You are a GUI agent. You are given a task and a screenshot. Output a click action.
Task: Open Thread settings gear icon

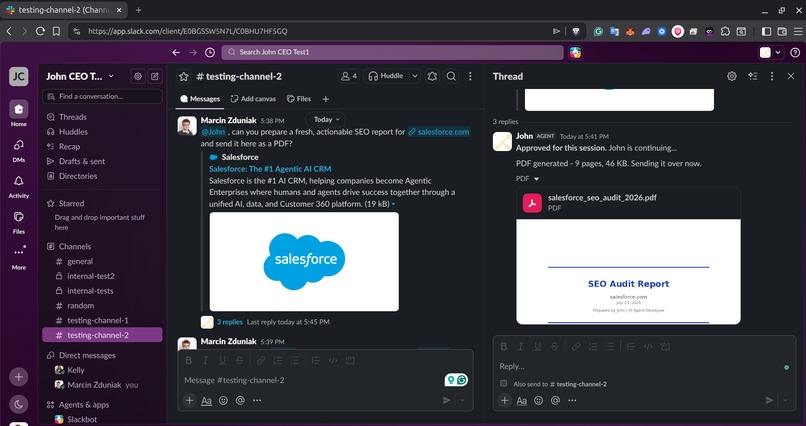coord(732,76)
